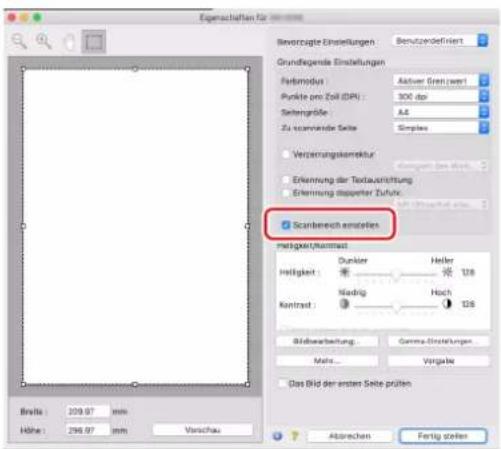Click the low contrast circle icon
Screen dimensions: 501x449
coord(344,304)
